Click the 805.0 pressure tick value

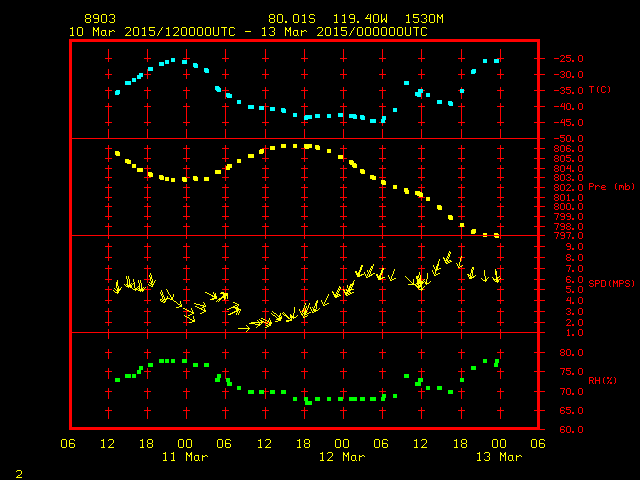569,158
